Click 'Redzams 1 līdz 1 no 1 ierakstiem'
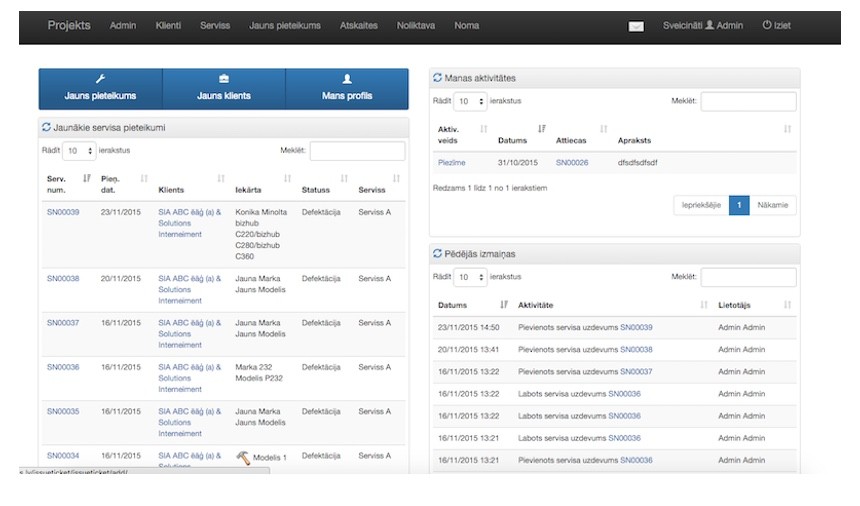 pos(490,188)
